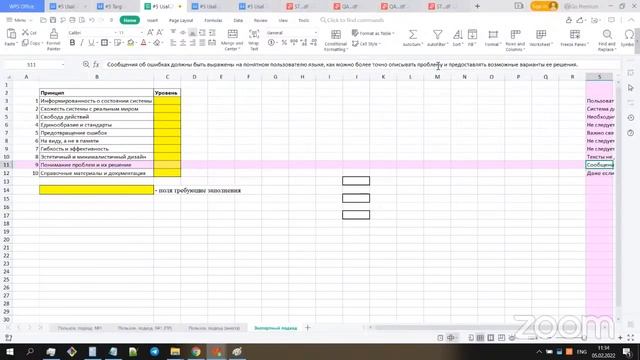The image size is (640, 360).
Task: Click the formula bar text
Action: [342, 64]
